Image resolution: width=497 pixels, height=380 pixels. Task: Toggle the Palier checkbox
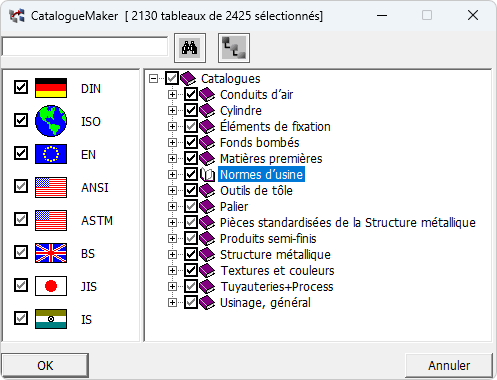click(x=191, y=206)
